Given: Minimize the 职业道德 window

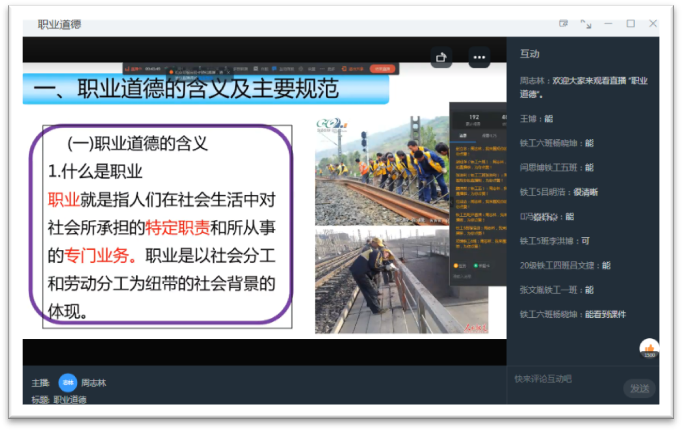Looking at the screenshot, I should [608, 23].
